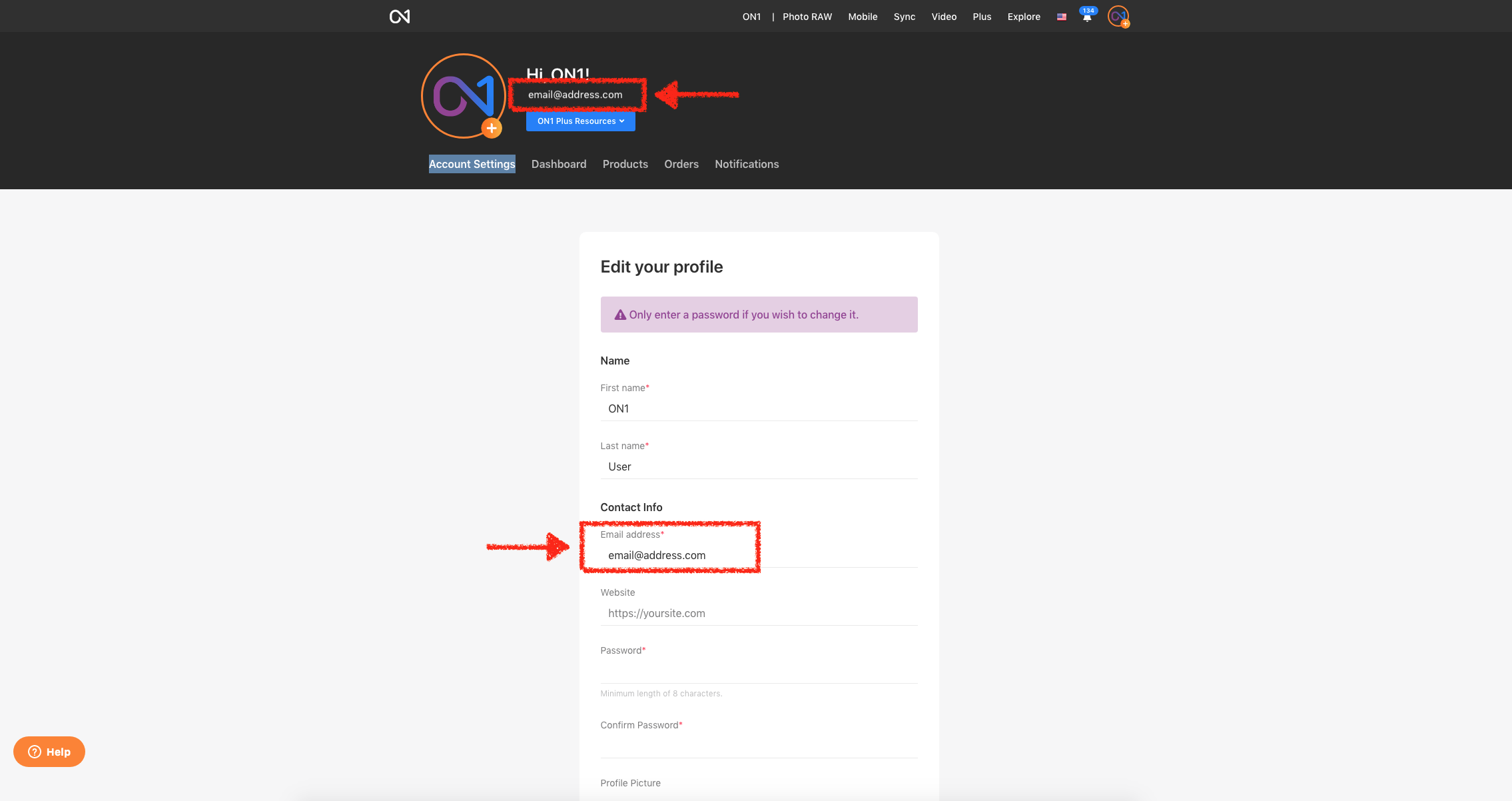Select the Account Settings tab

tap(472, 164)
